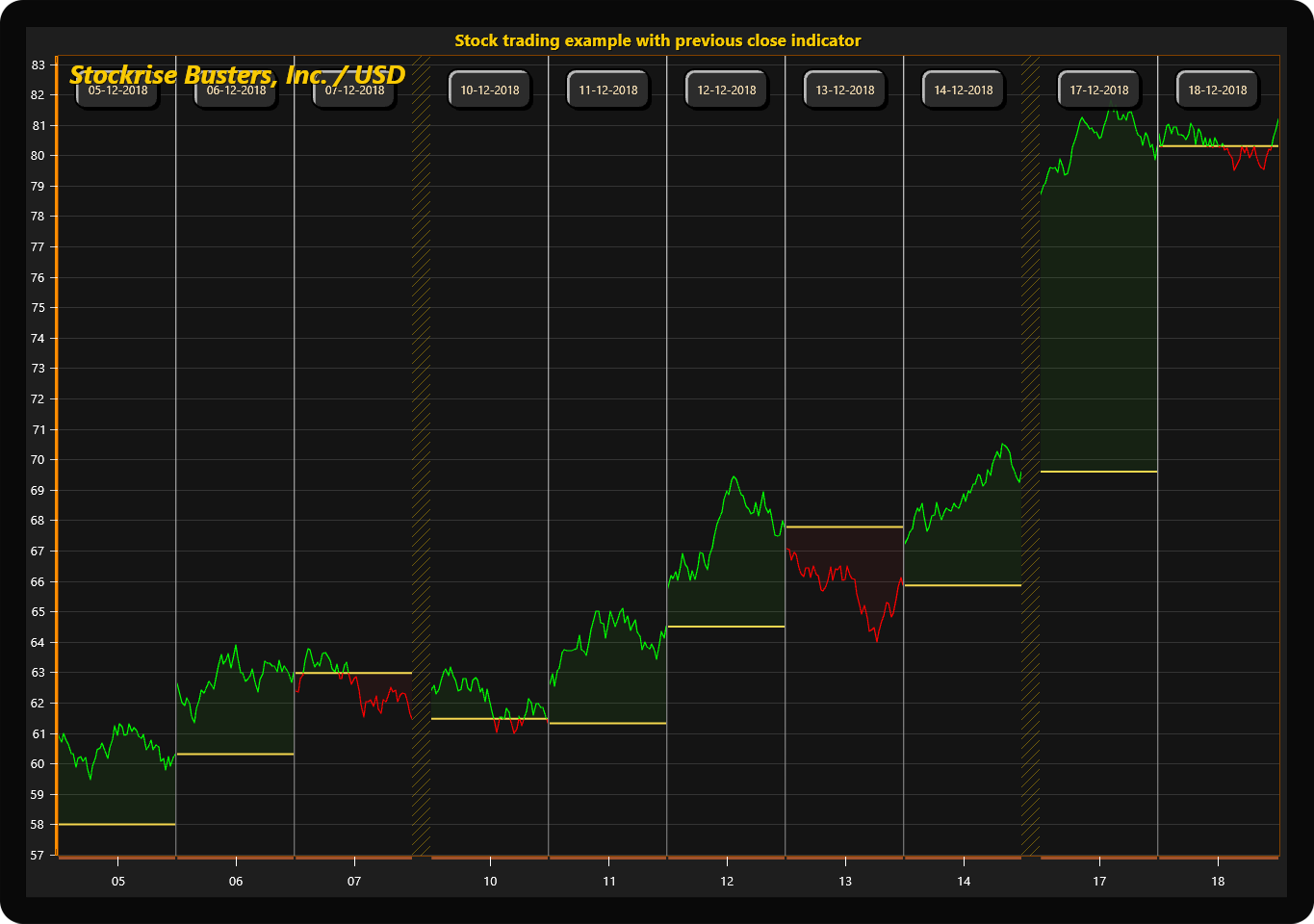The height and width of the screenshot is (924, 1314).
Task: Click the yellow previous-close line on day 05
Action: coord(117,825)
